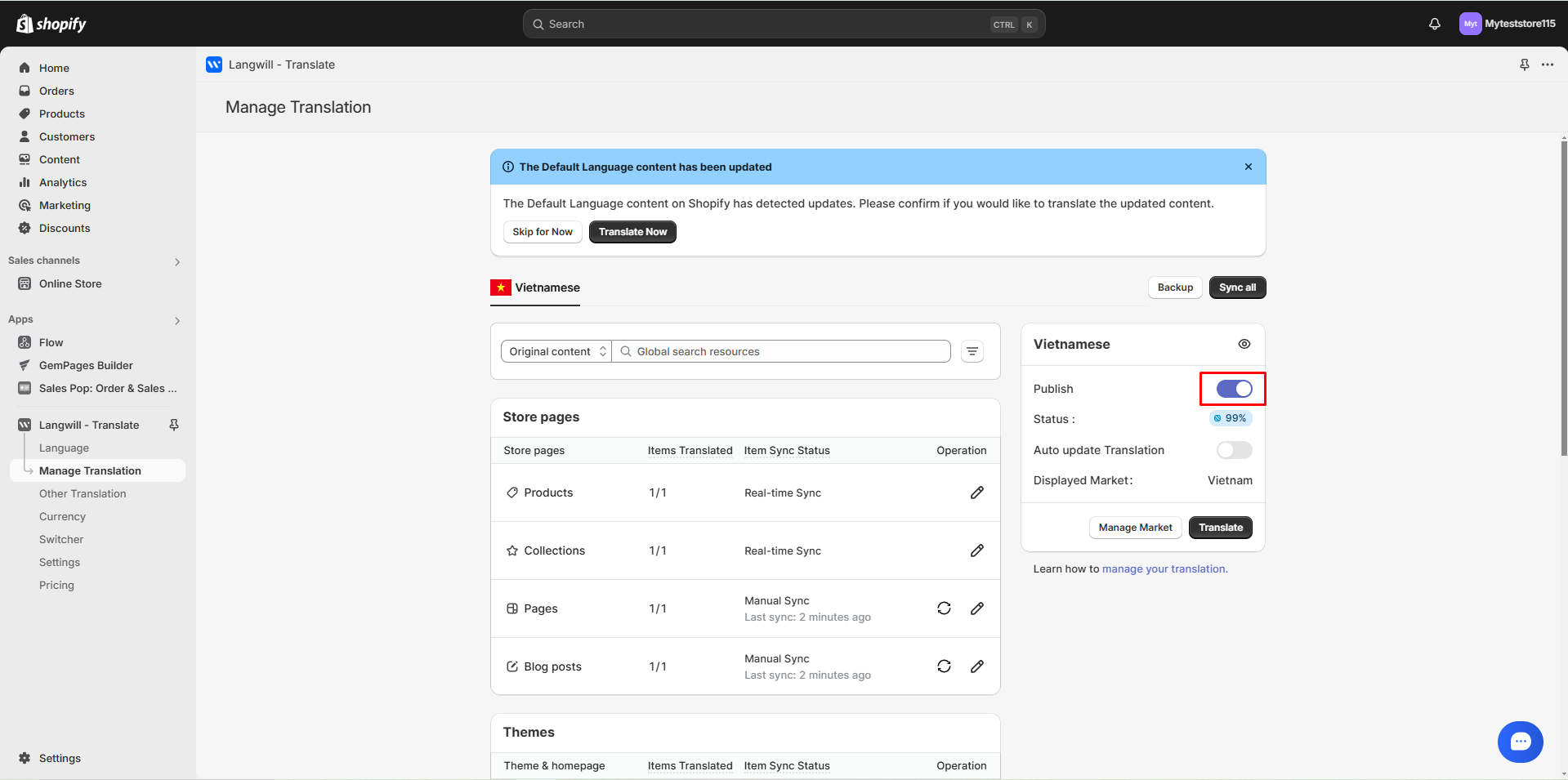Disable the Publish toggle
This screenshot has height=780, width=1568.
[1233, 388]
